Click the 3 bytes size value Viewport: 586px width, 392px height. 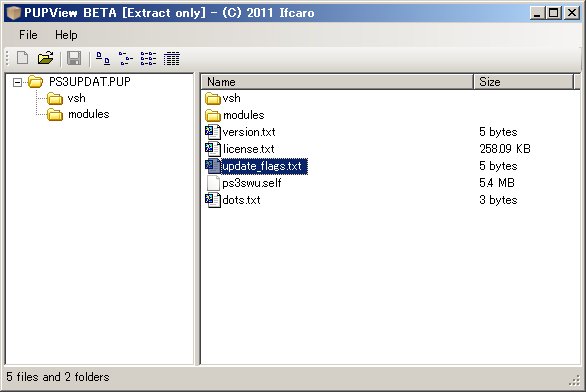(498, 200)
